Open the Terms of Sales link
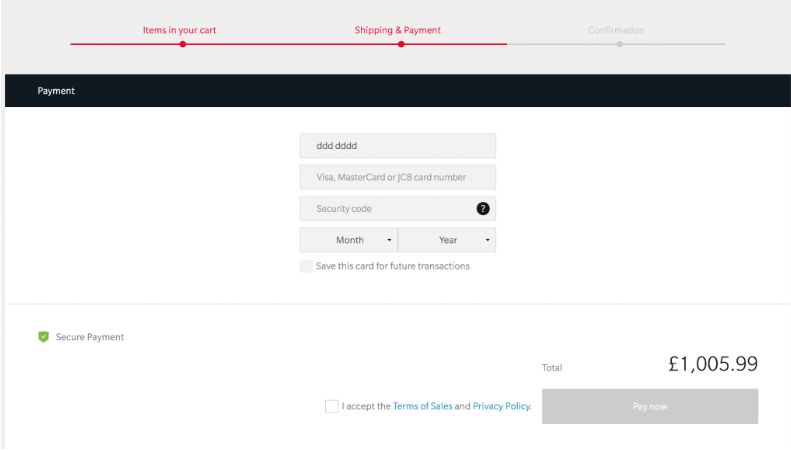 423,406
